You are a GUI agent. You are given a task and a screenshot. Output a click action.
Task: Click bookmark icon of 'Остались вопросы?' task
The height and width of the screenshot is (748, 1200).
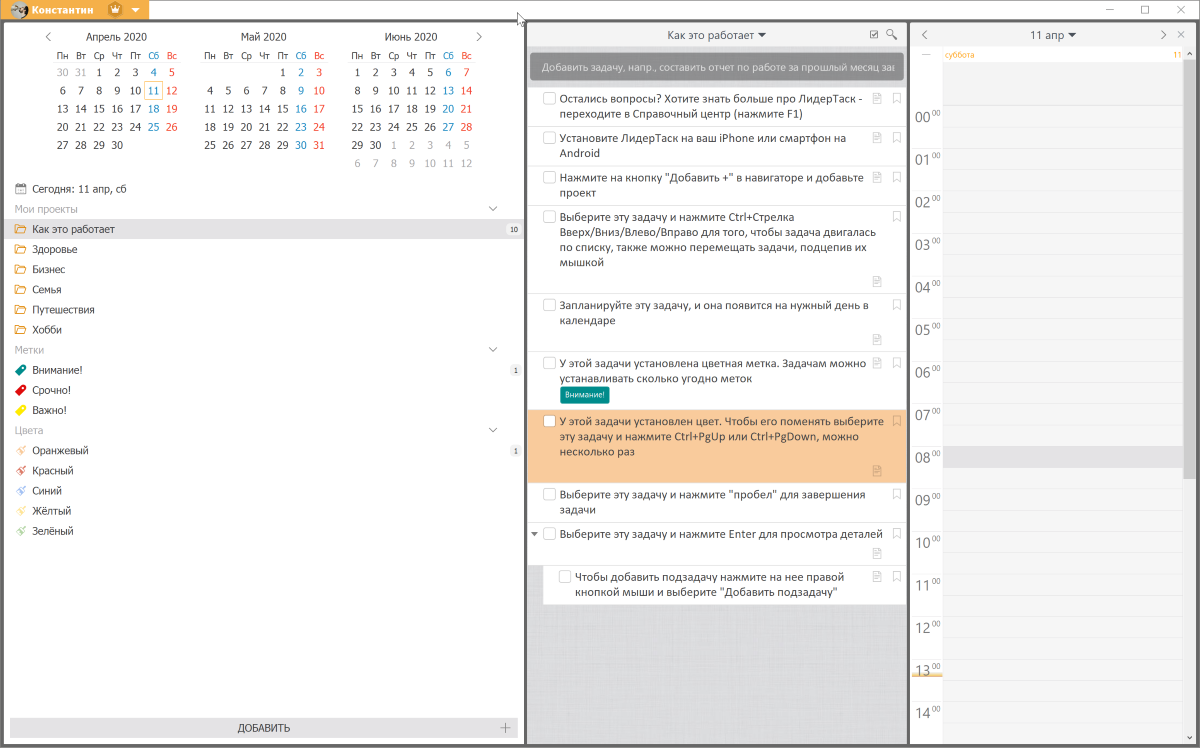[x=897, y=99]
